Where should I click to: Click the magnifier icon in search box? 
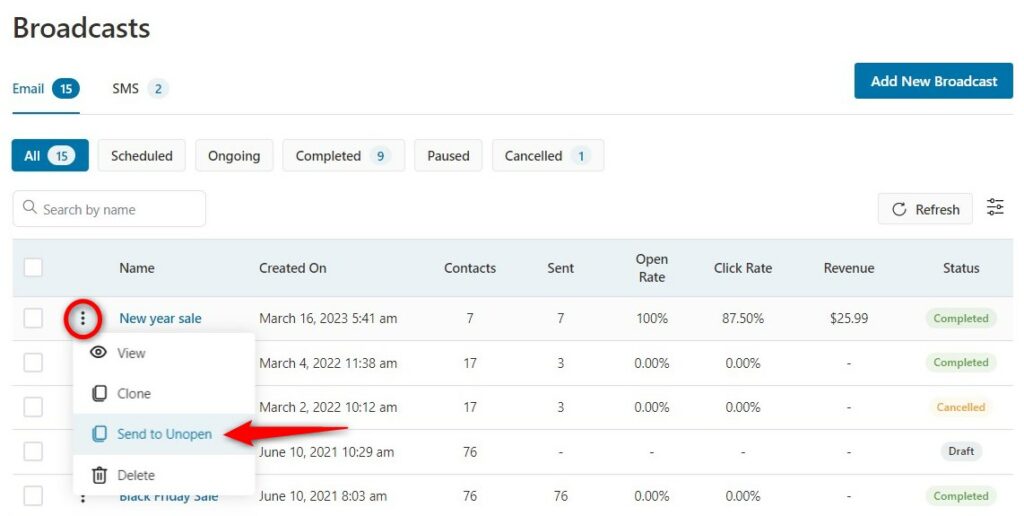(29, 208)
